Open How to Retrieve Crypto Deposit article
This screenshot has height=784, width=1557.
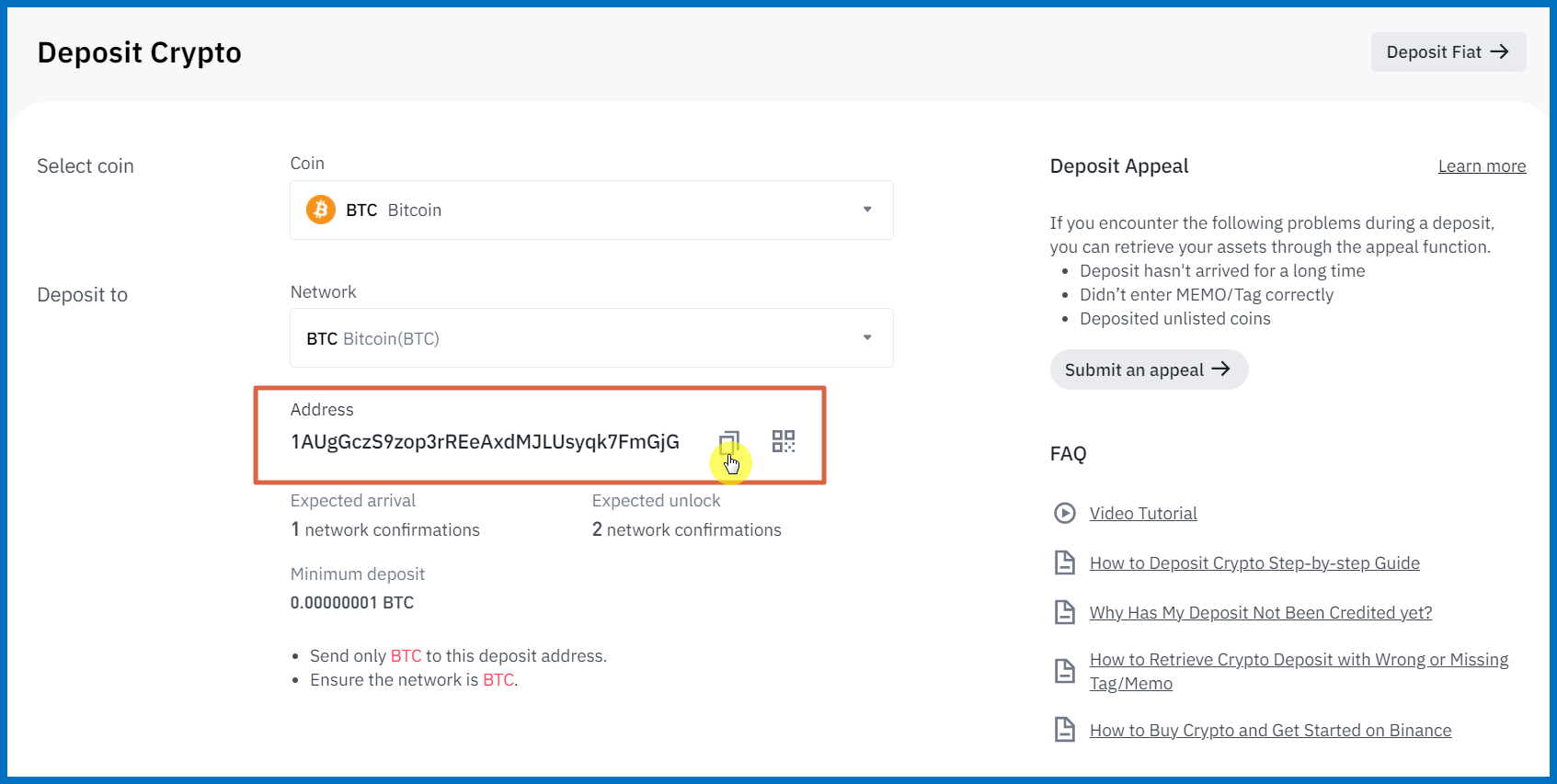click(1298, 660)
